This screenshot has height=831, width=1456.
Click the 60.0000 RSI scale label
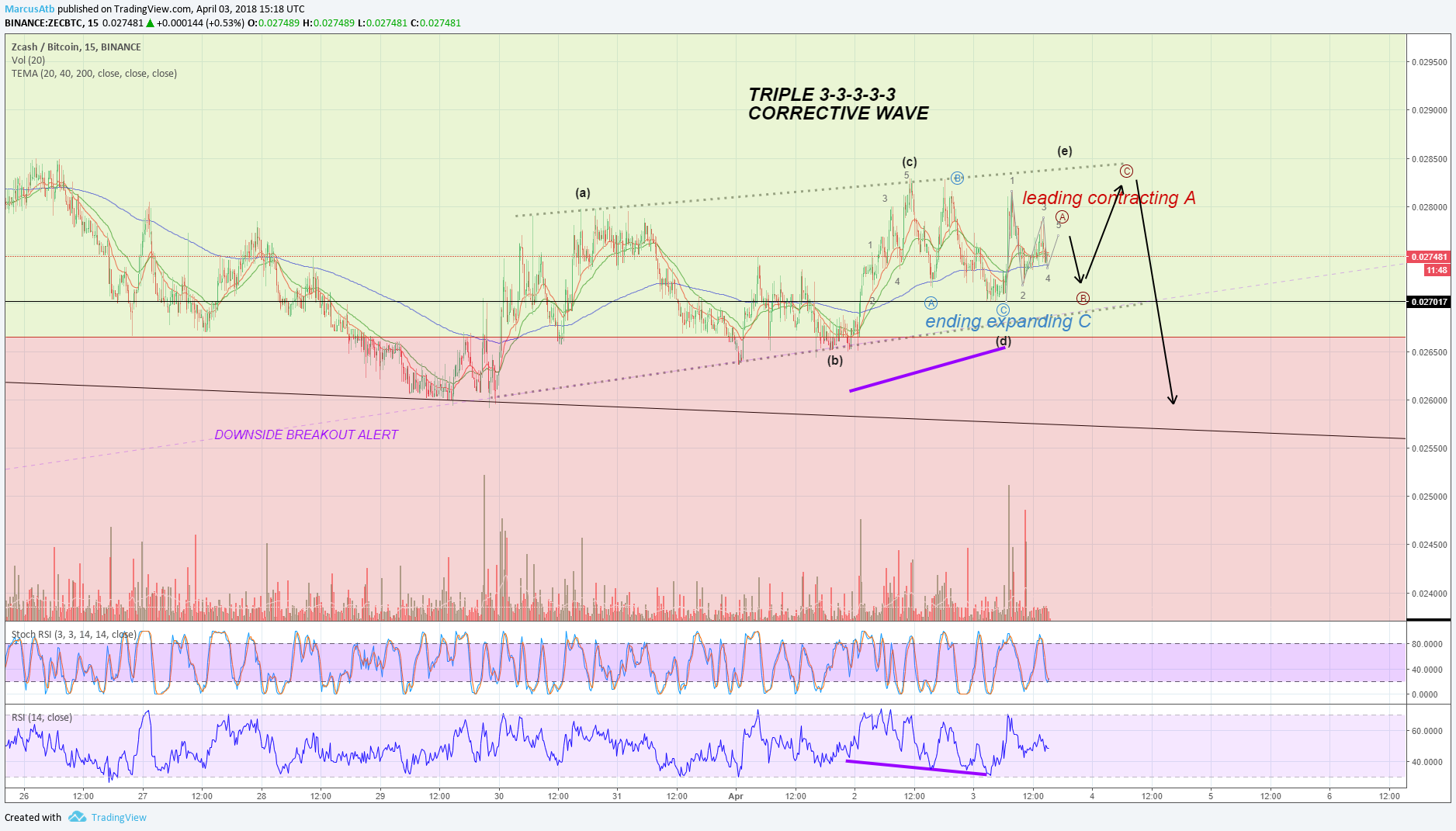pos(1427,731)
